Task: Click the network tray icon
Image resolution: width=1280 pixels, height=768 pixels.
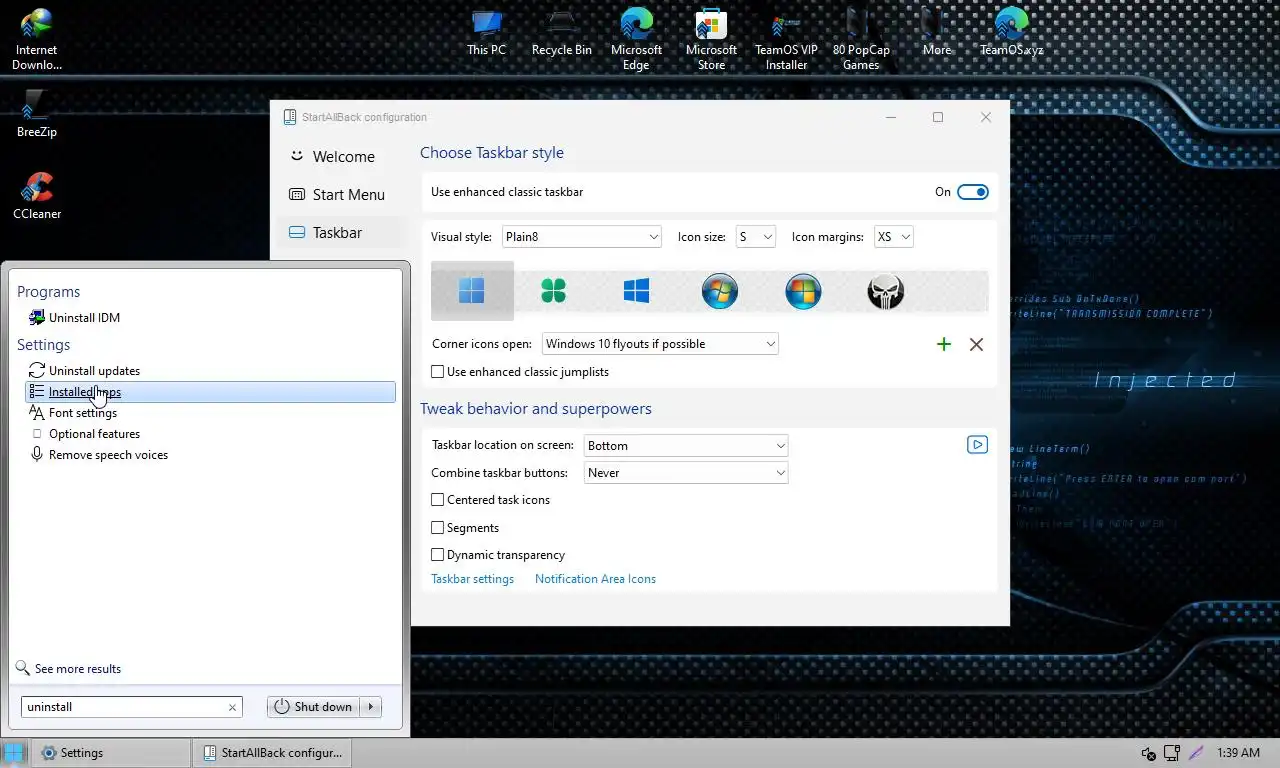Action: click(1172, 753)
